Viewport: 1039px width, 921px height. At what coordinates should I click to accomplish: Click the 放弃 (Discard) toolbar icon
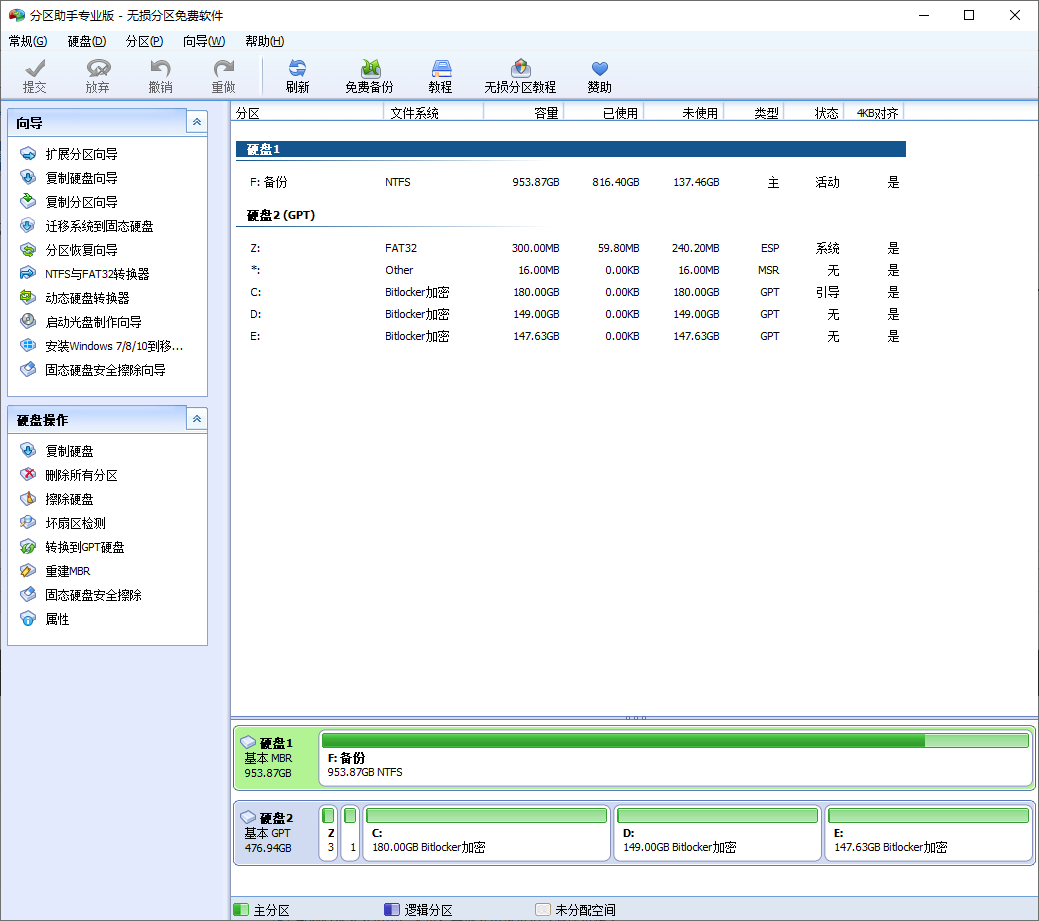(97, 75)
